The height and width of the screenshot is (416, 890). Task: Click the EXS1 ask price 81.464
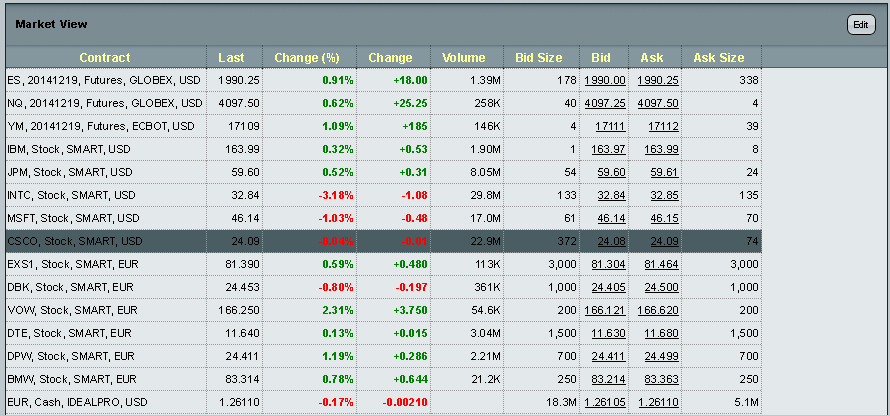coord(661,264)
